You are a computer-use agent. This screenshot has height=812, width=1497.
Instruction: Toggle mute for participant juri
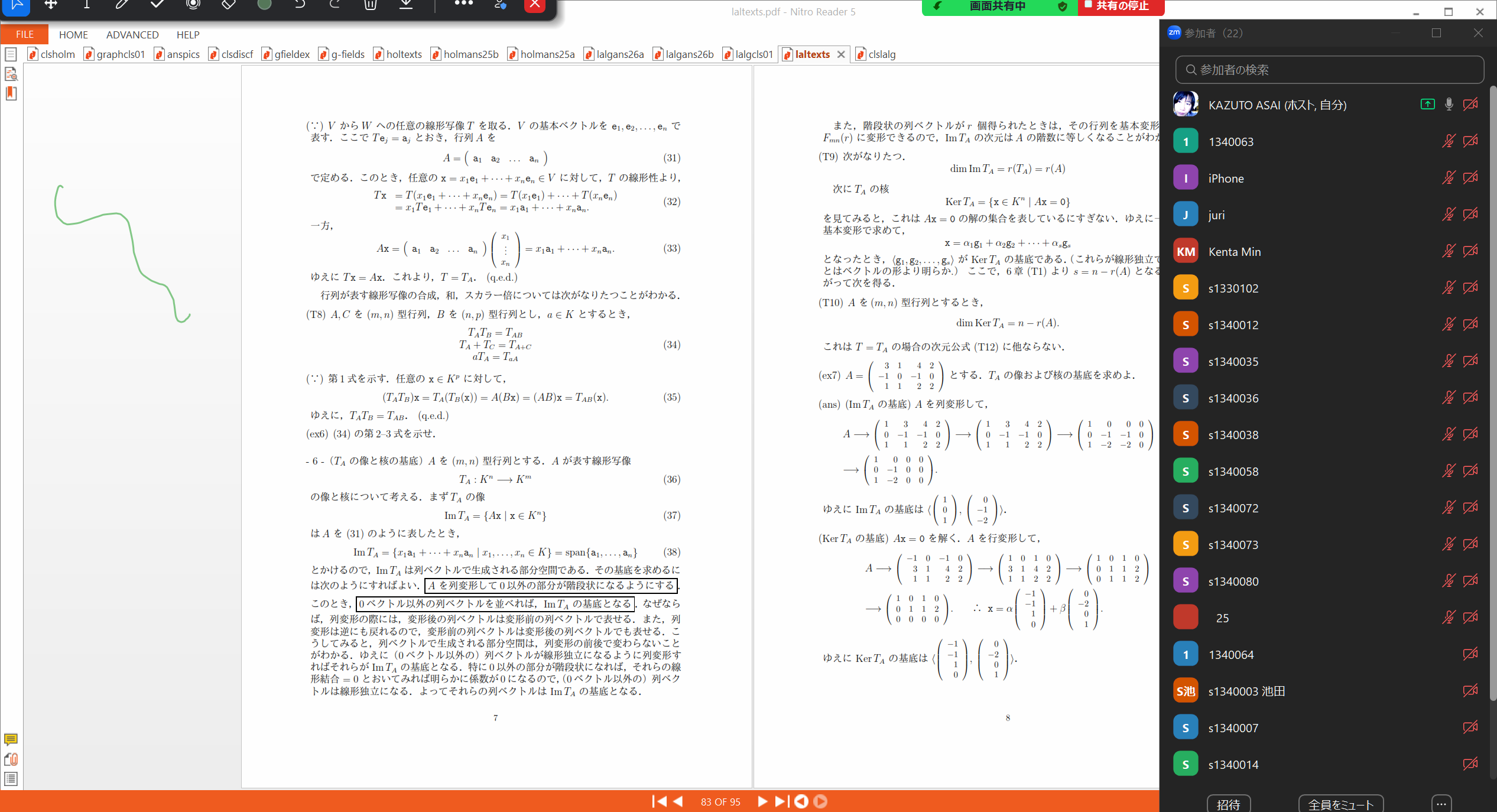click(x=1449, y=215)
